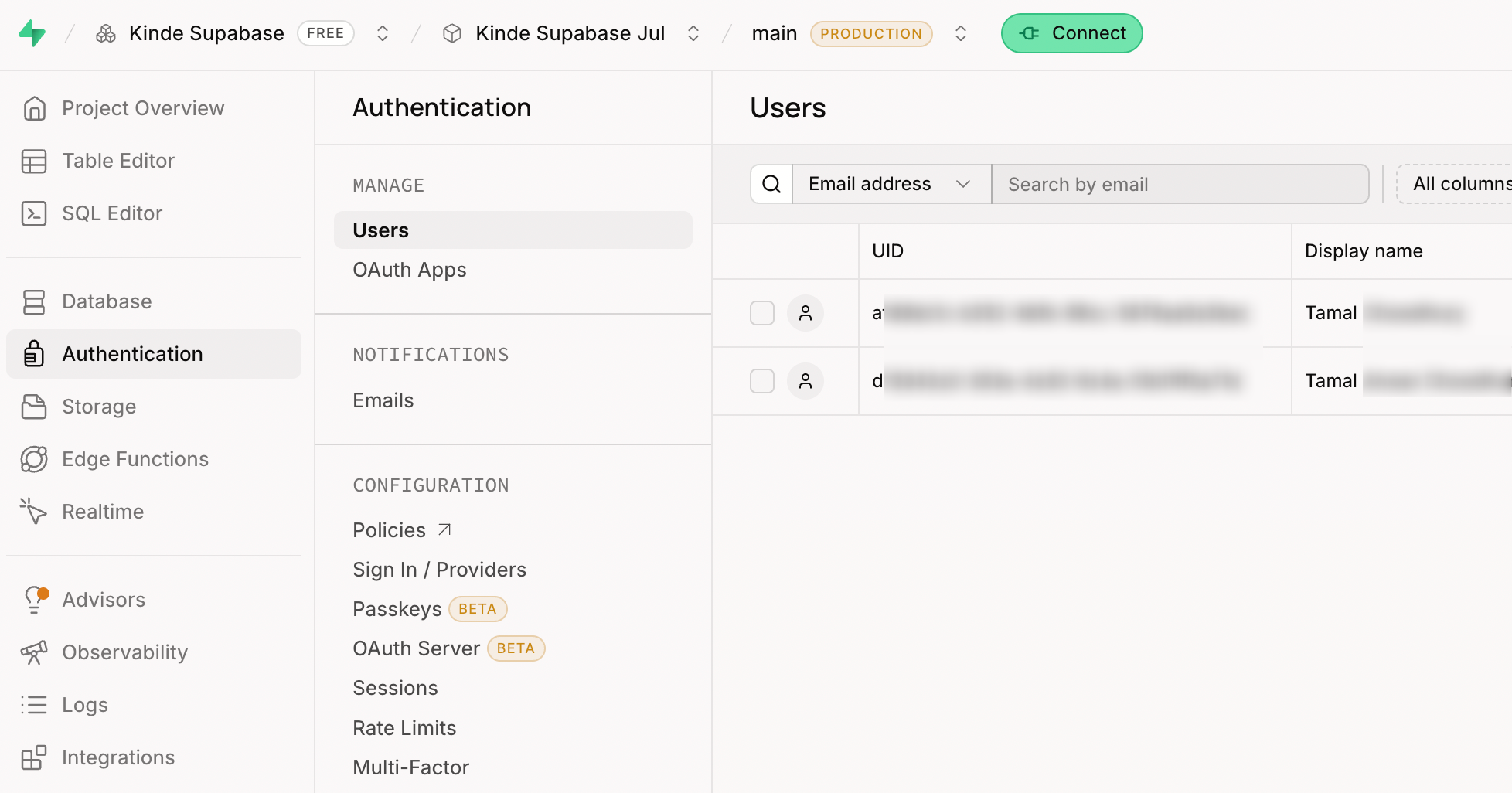1512x793 pixels.
Task: Click user avatar icon in first row
Action: (x=805, y=313)
